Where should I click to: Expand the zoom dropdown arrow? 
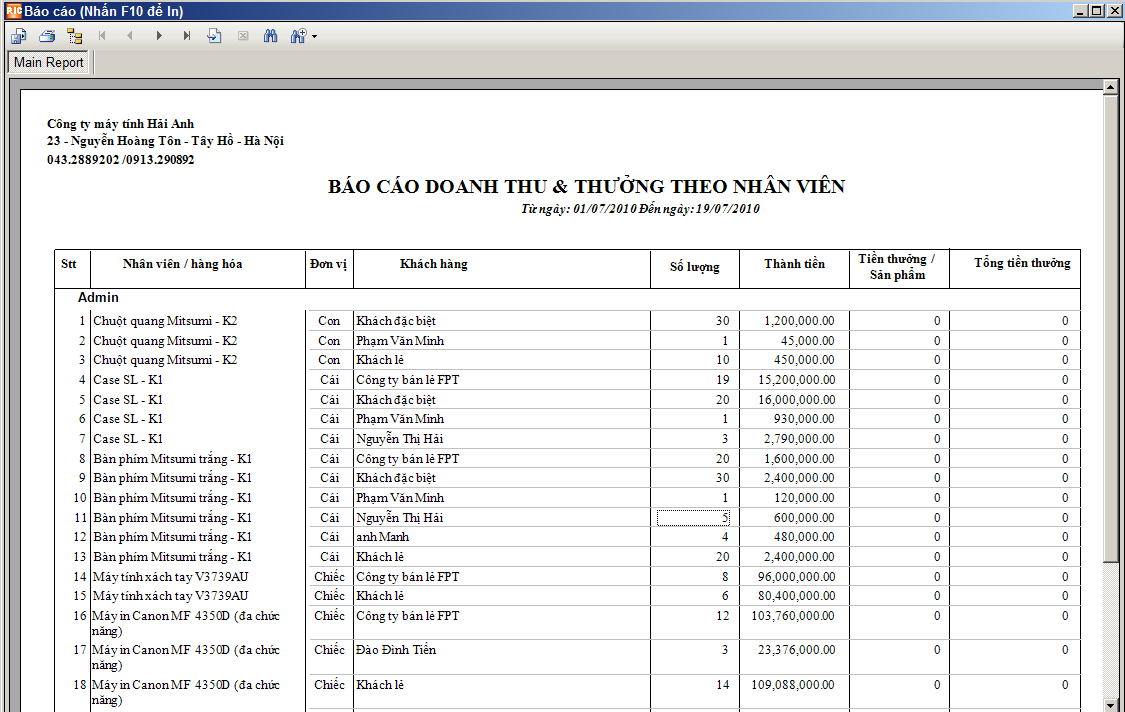[314, 37]
